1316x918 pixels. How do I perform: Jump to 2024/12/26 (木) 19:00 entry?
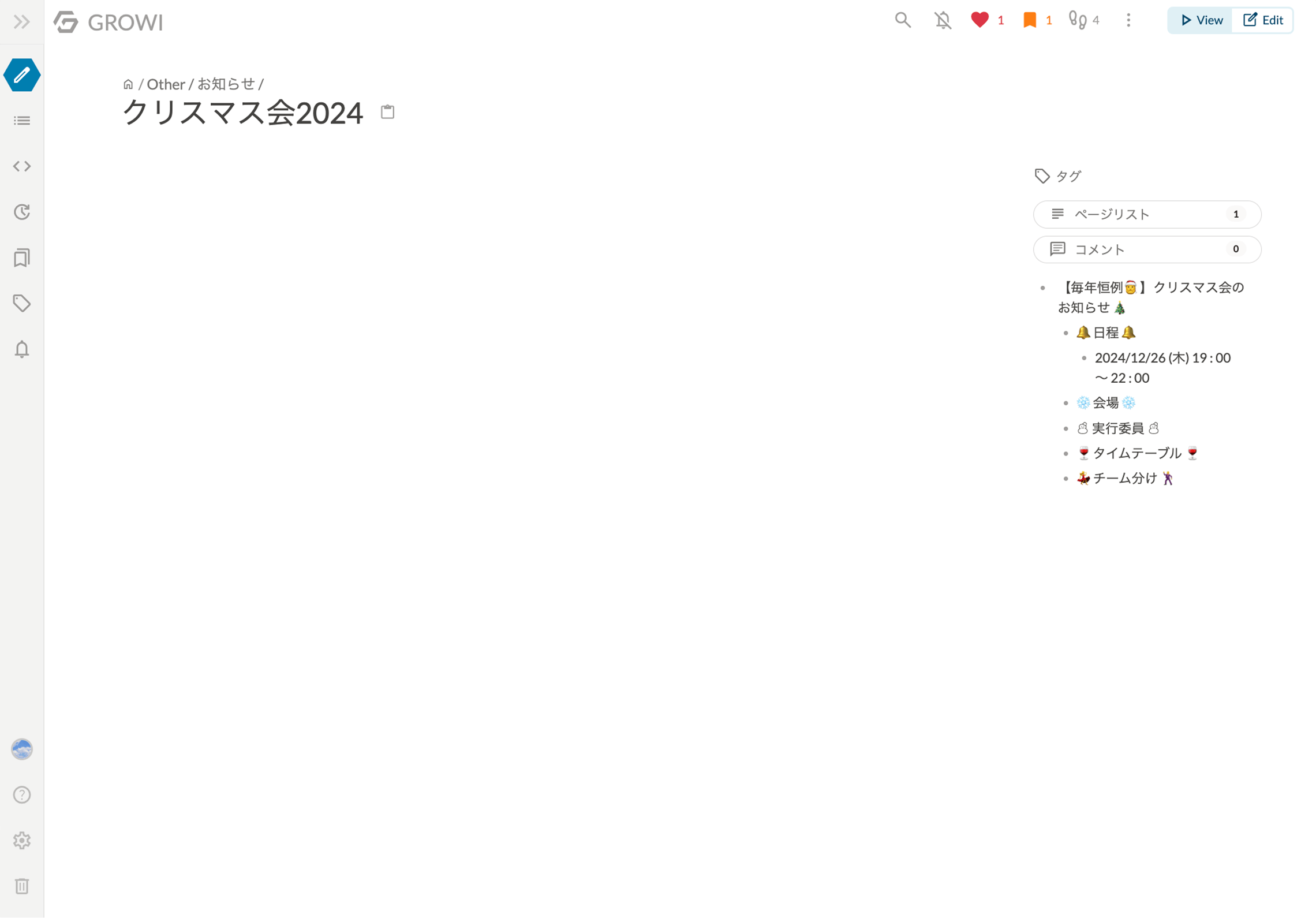coord(1162,368)
